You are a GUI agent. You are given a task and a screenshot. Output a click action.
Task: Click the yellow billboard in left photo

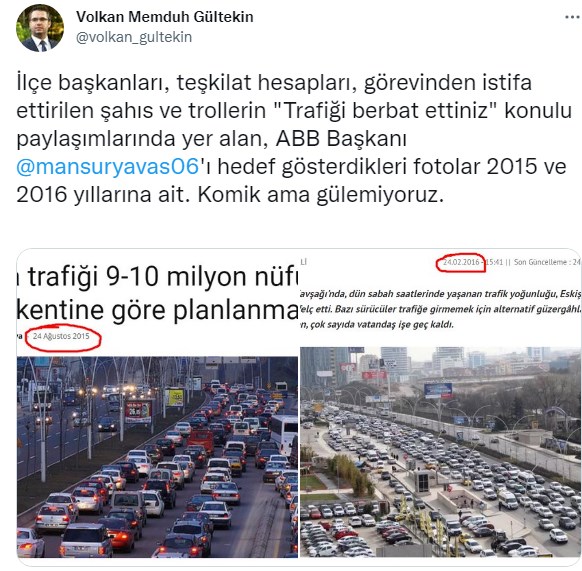(174, 397)
